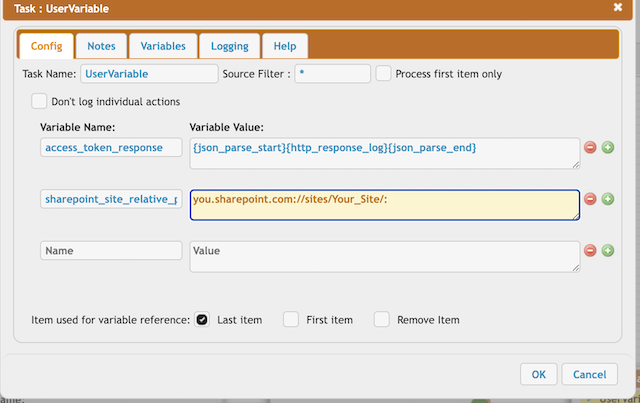Close the UserVariable task dialog

pyautogui.click(x=618, y=7)
